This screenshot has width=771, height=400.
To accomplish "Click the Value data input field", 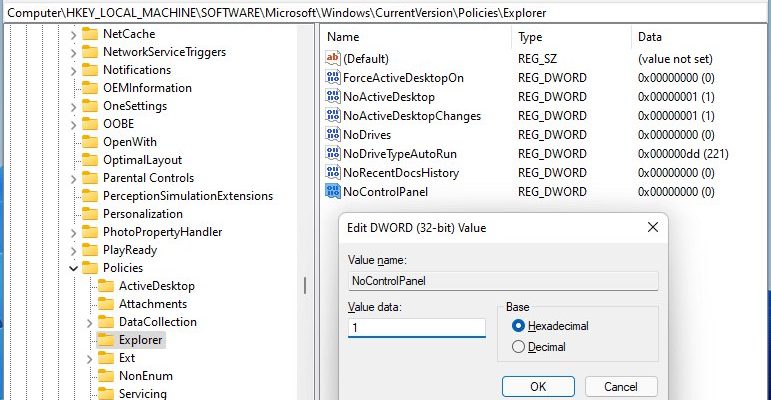I will coord(416,328).
